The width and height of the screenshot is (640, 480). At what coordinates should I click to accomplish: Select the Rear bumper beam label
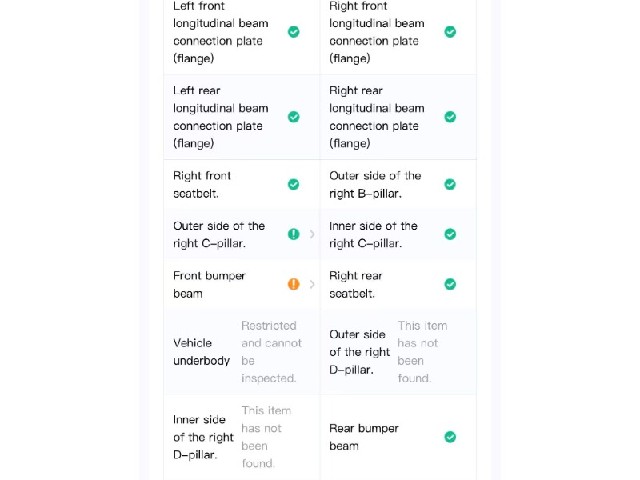tap(364, 437)
